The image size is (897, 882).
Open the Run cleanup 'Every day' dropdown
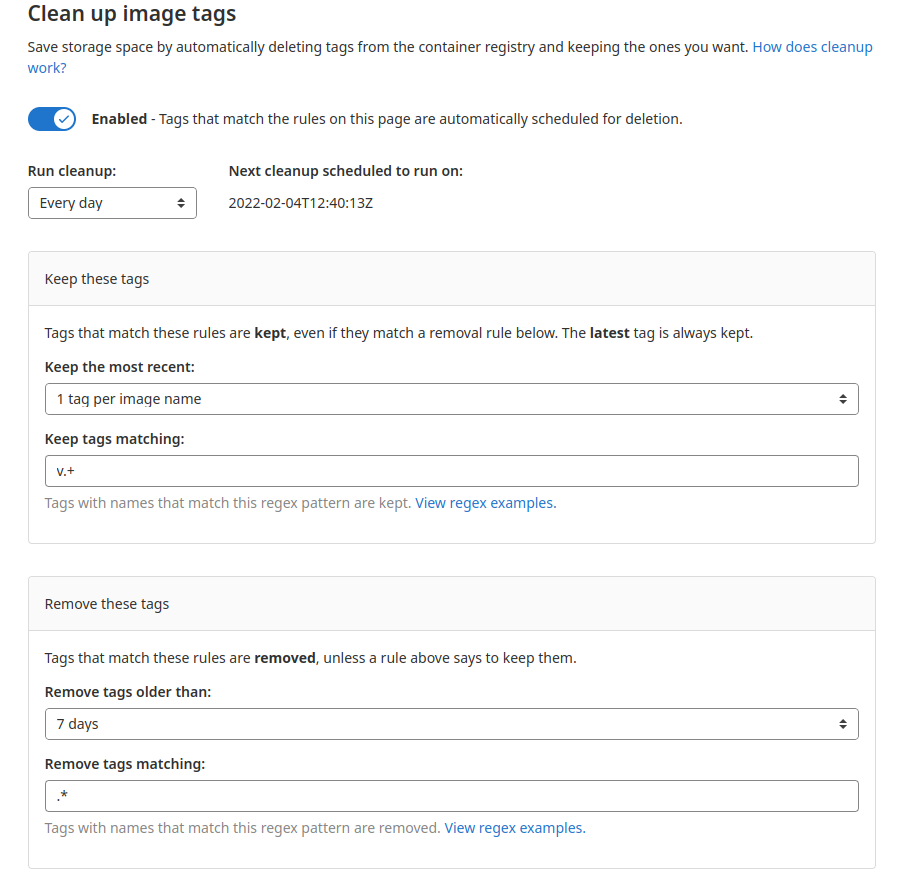tap(112, 203)
